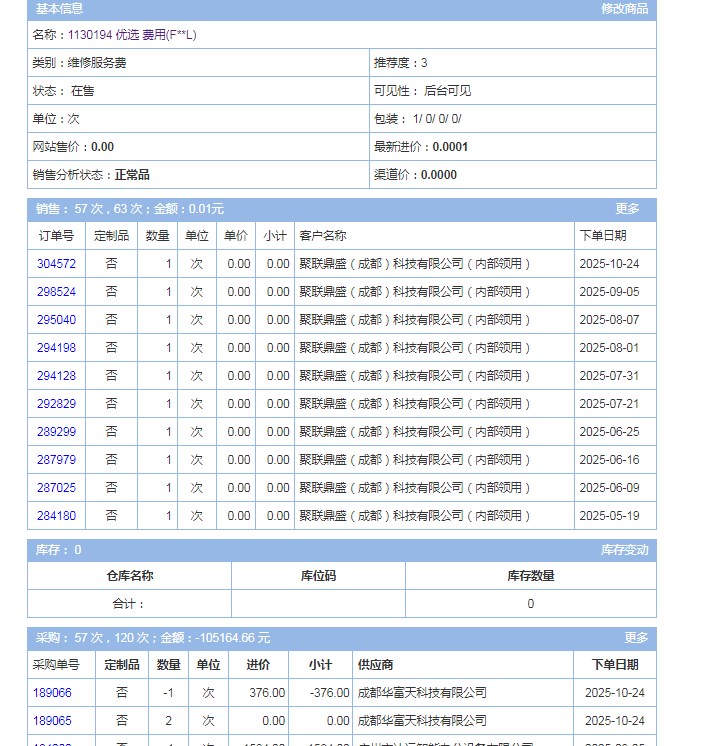The width and height of the screenshot is (705, 746).
Task: Open order 294128 dated 2025-07-31
Action: point(56,376)
